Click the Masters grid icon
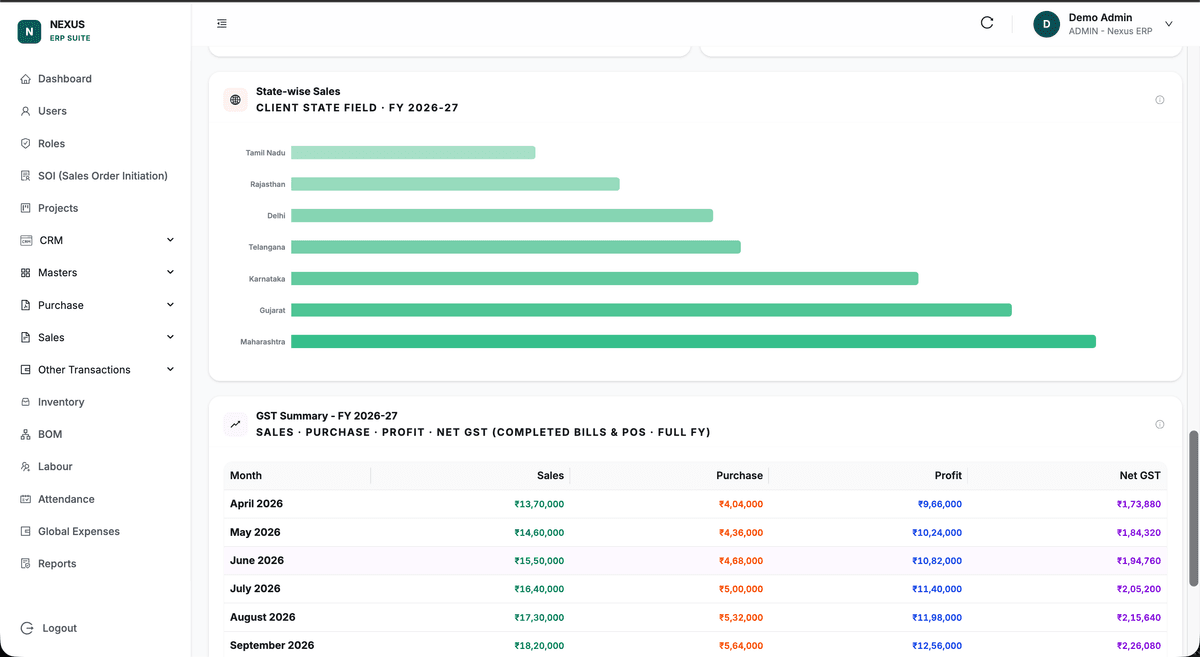 click(x=25, y=273)
